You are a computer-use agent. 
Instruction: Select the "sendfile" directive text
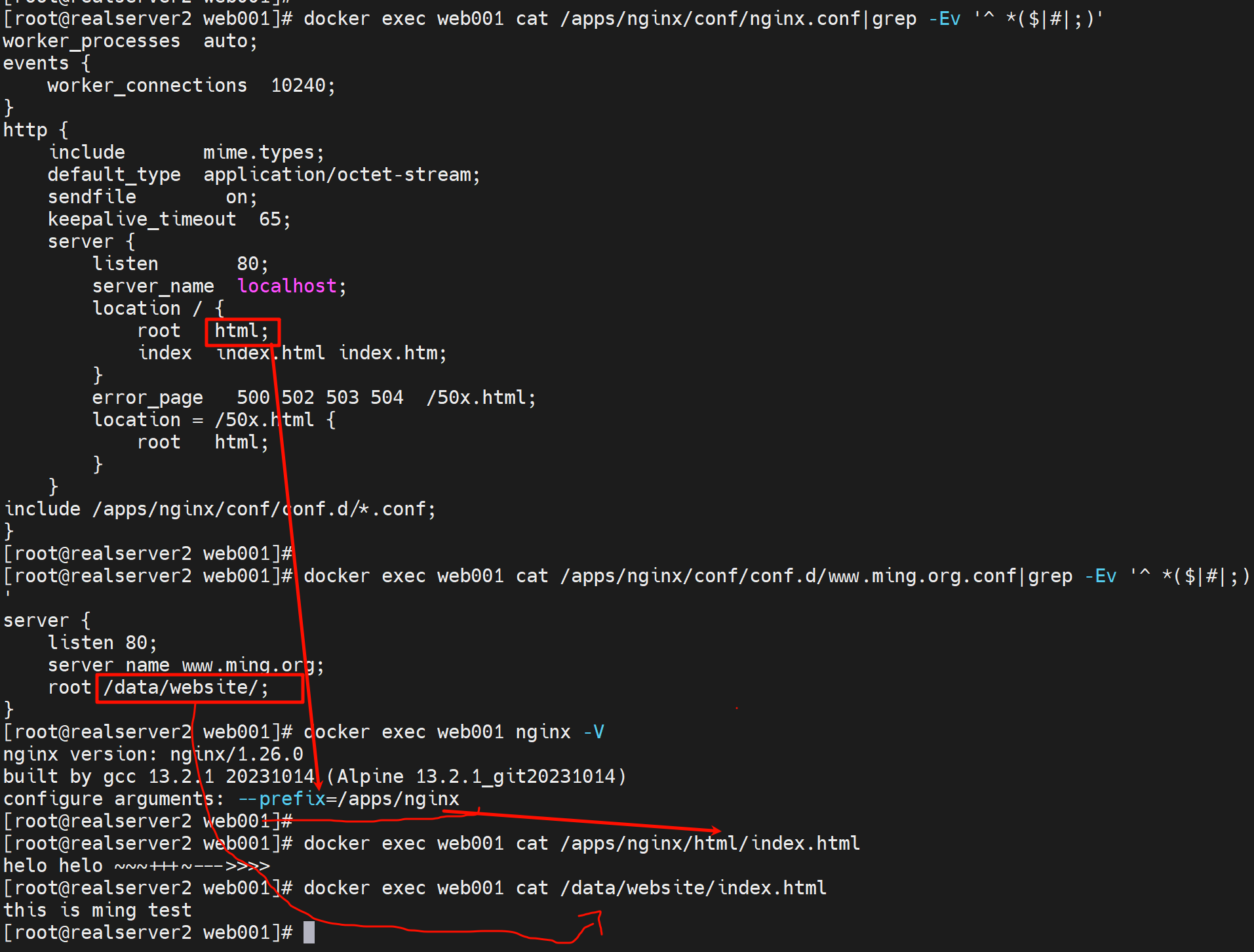92,197
